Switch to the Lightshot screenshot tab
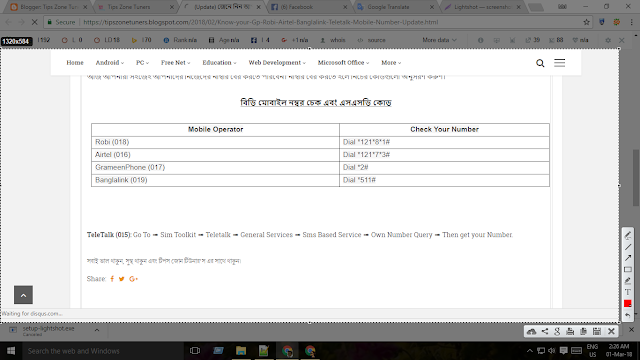640x360 pixels. (482, 7)
